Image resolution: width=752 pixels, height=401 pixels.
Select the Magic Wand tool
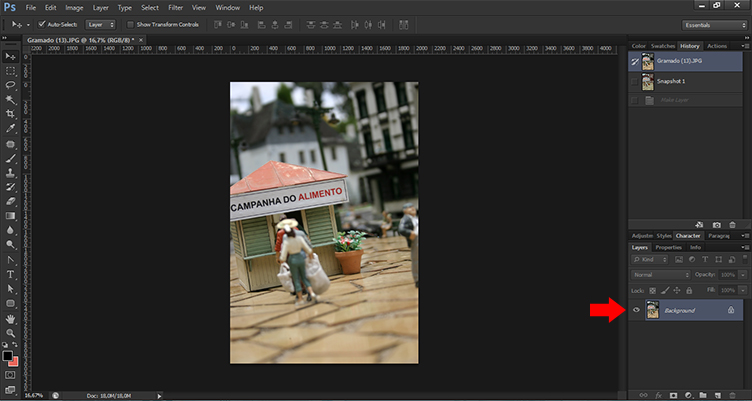[x=10, y=100]
